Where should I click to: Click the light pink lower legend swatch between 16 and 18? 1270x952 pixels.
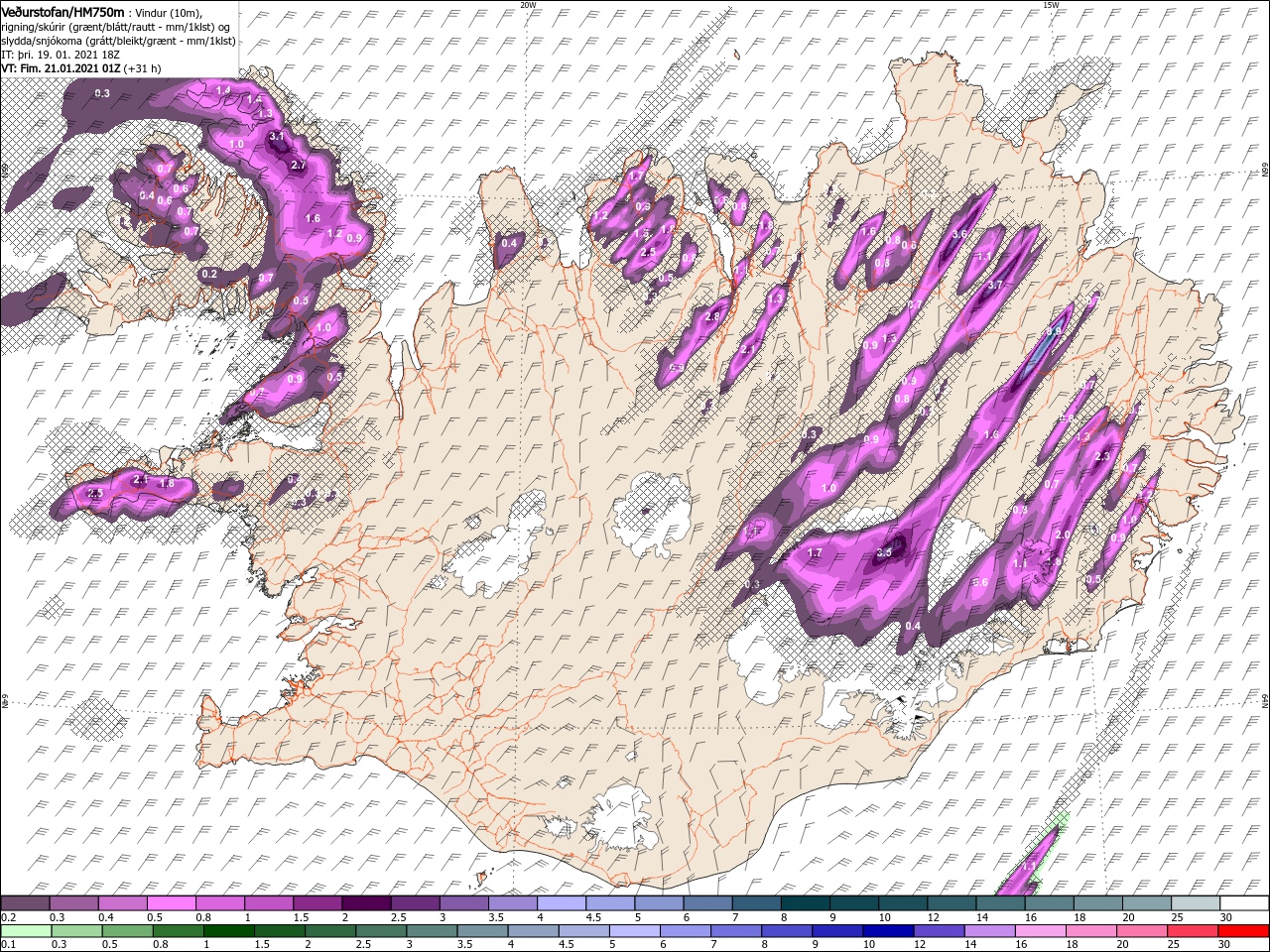[1041, 931]
